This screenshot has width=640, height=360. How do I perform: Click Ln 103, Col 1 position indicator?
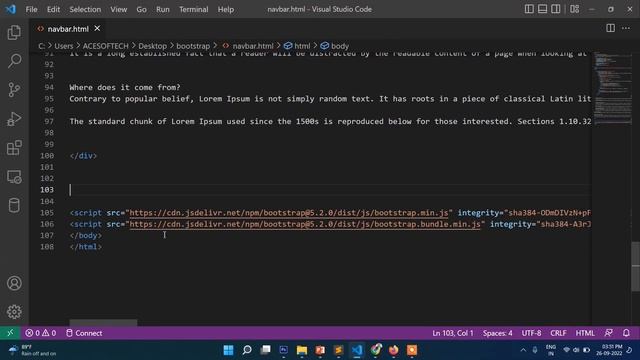tap(453, 333)
